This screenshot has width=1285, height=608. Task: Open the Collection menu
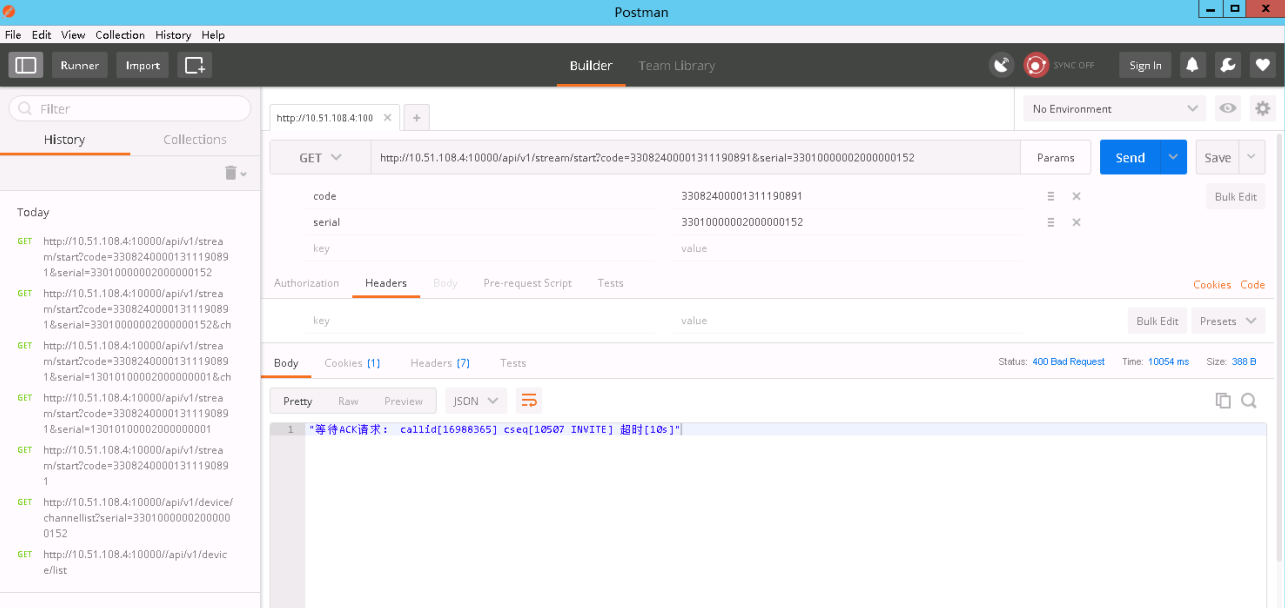click(x=120, y=34)
